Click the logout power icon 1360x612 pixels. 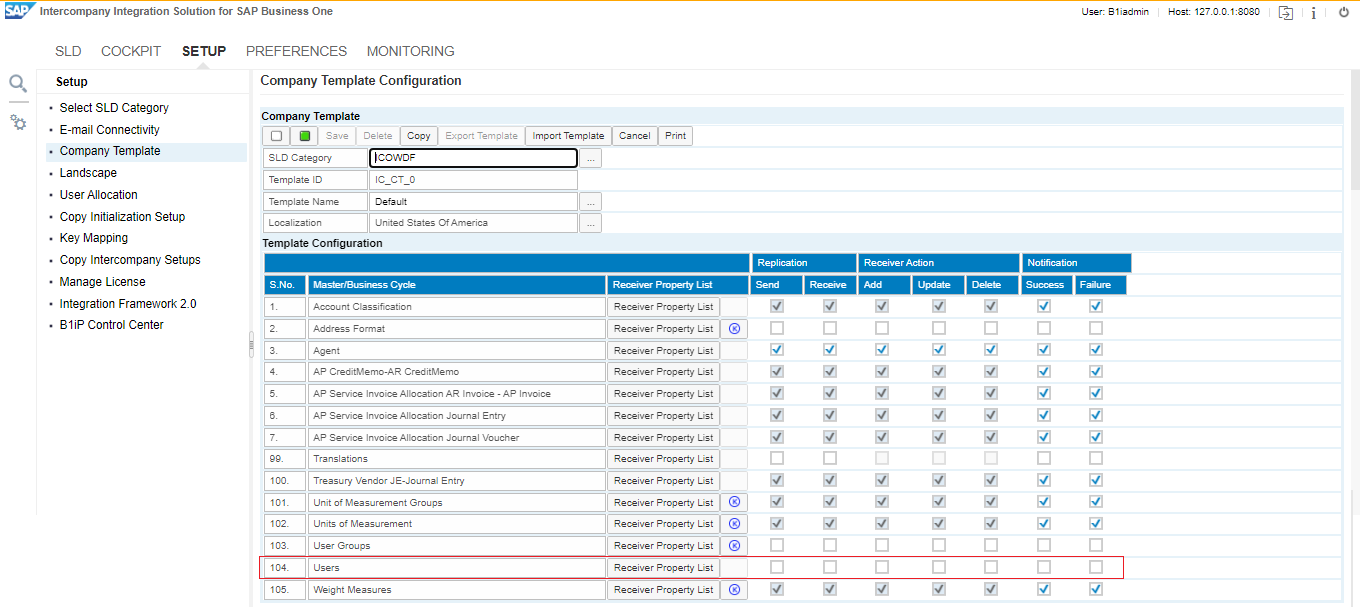(x=1343, y=12)
